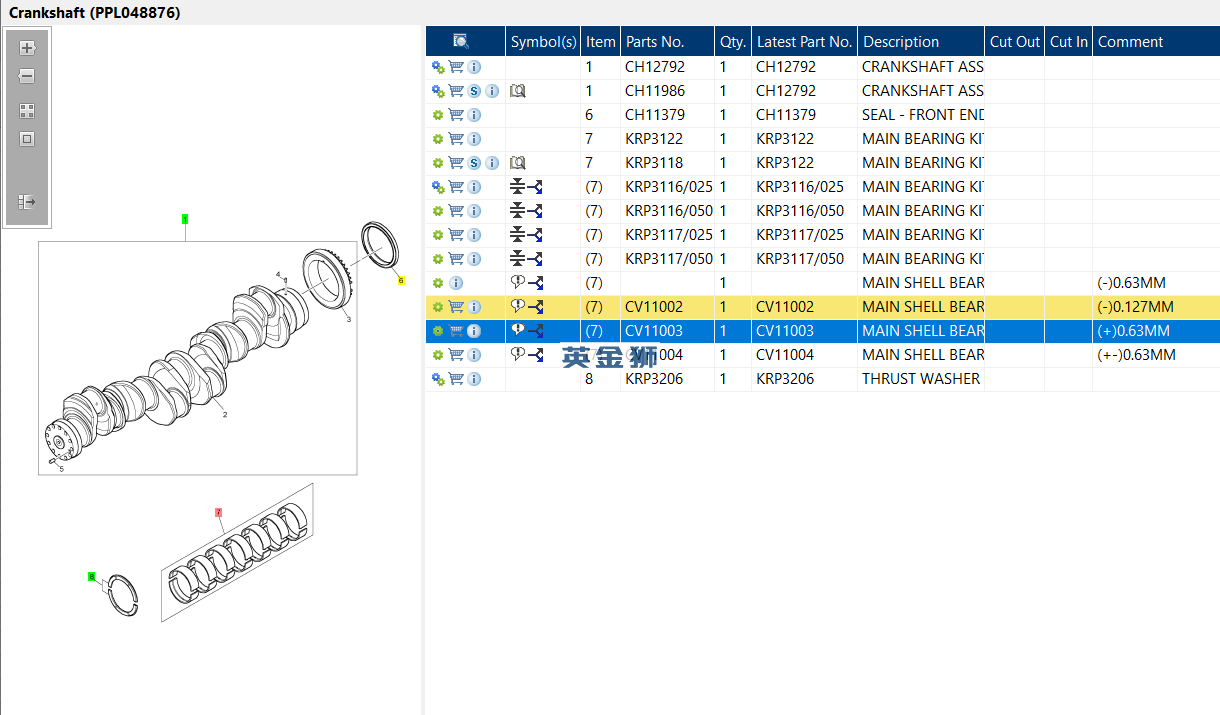The width and height of the screenshot is (1220, 715).
Task: Click the (+-)0.63MM comment cell
Action: click(1156, 355)
